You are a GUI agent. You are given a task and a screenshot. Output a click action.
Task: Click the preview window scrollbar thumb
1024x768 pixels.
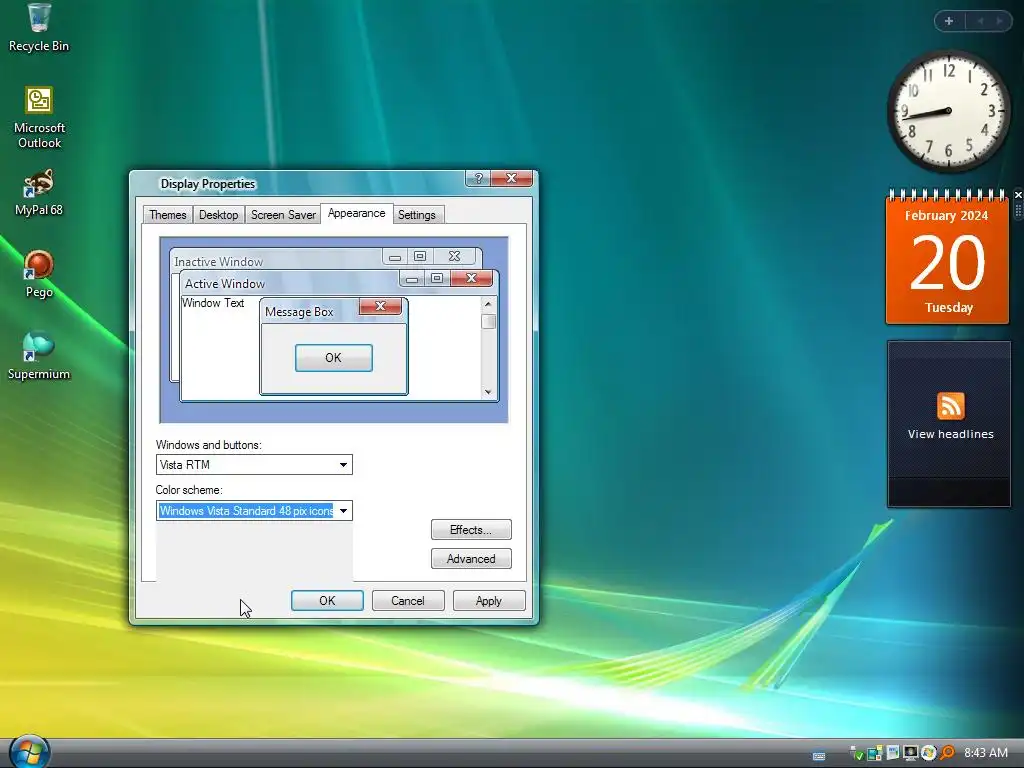(488, 321)
